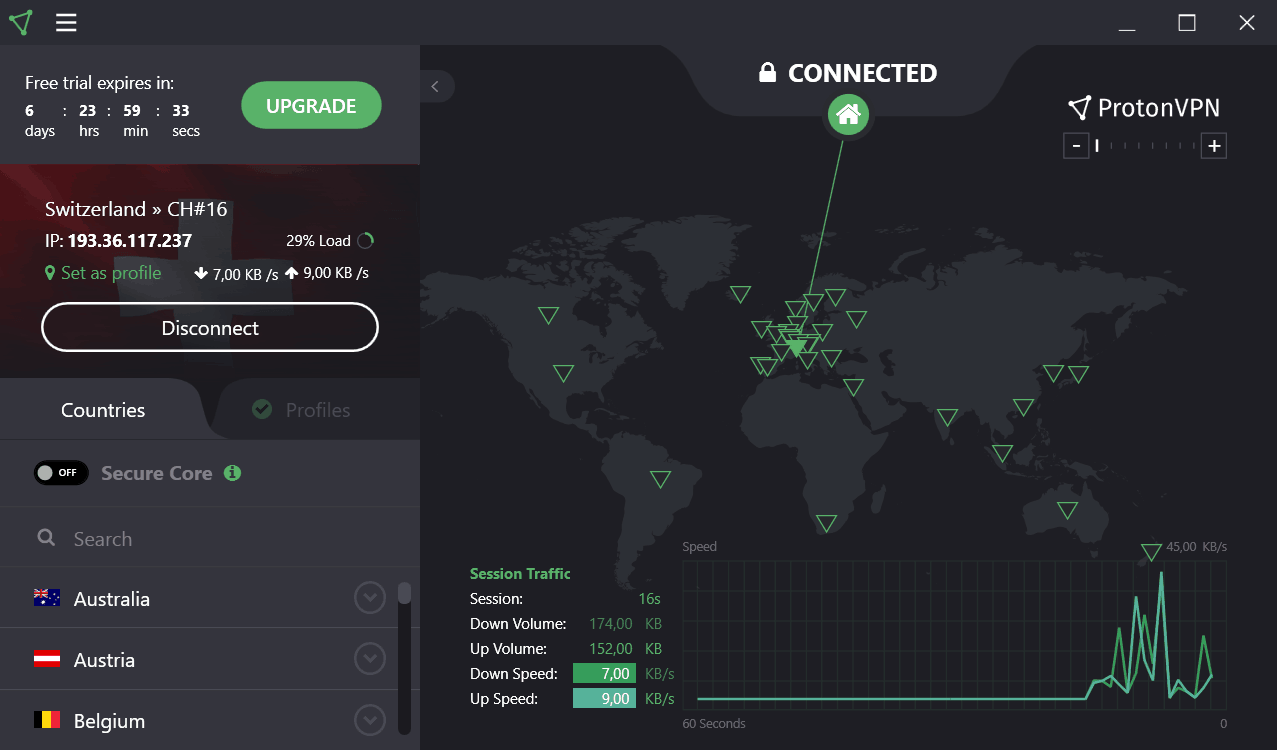
Task: Click the ProtonVPN logo on map
Action: click(1144, 108)
